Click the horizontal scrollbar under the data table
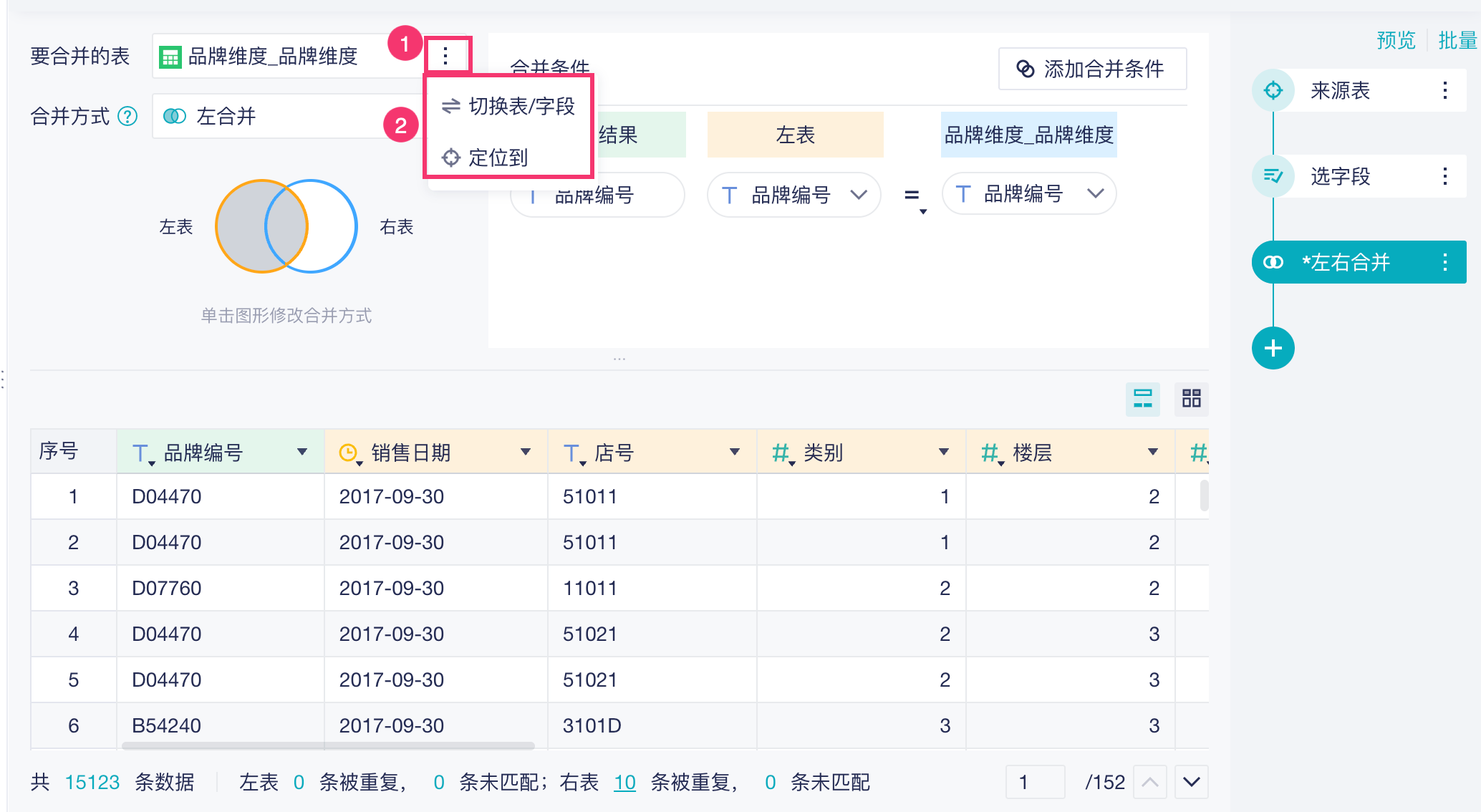This screenshot has height=812, width=1481. [328, 745]
